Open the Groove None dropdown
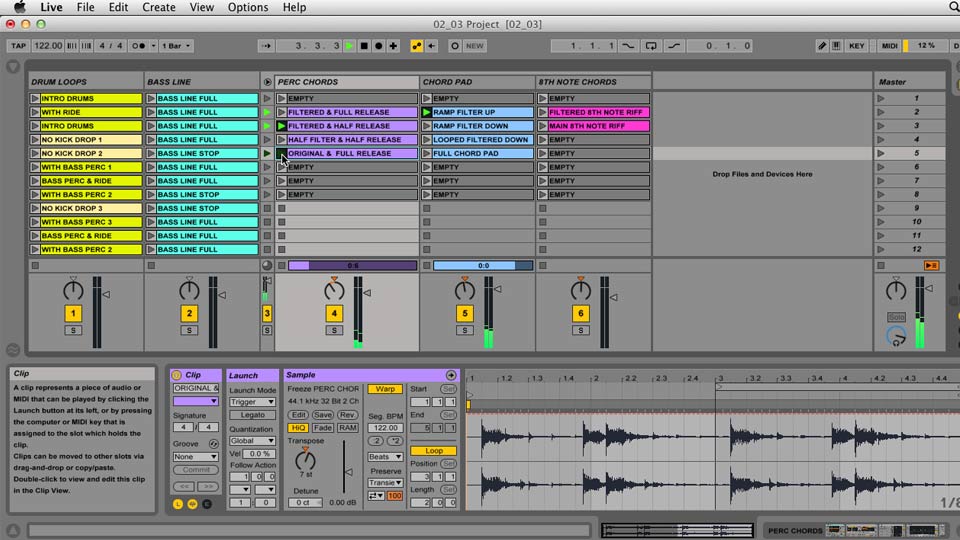Viewport: 960px width, 540px height. tap(195, 457)
